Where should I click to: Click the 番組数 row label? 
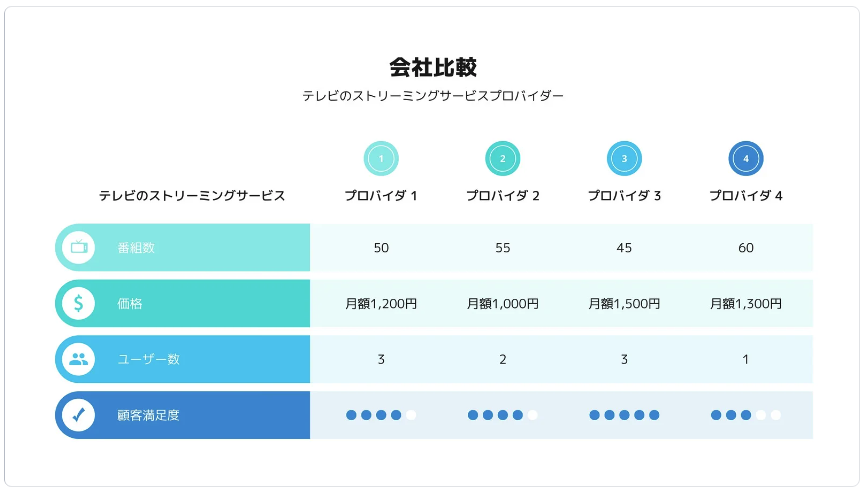click(x=136, y=248)
